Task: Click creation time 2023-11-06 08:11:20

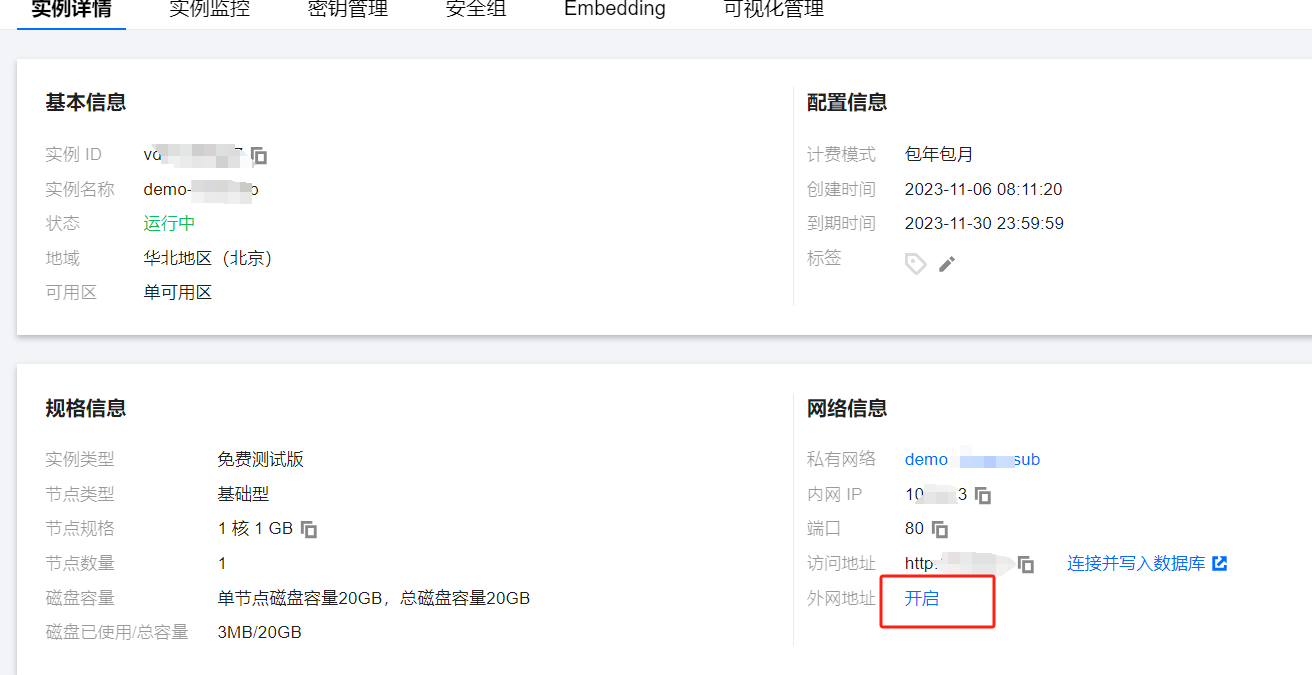Action: [983, 189]
